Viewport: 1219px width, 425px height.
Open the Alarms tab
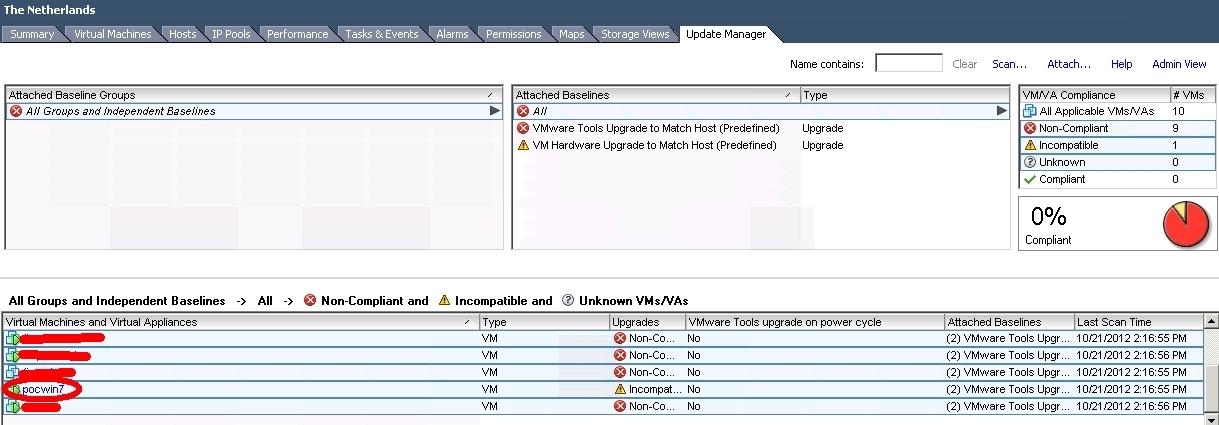tap(452, 34)
